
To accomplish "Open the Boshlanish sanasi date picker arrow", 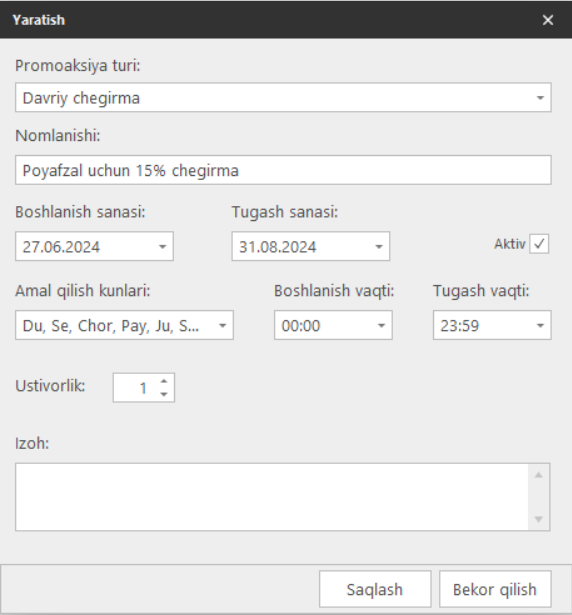I will pyautogui.click(x=162, y=247).
